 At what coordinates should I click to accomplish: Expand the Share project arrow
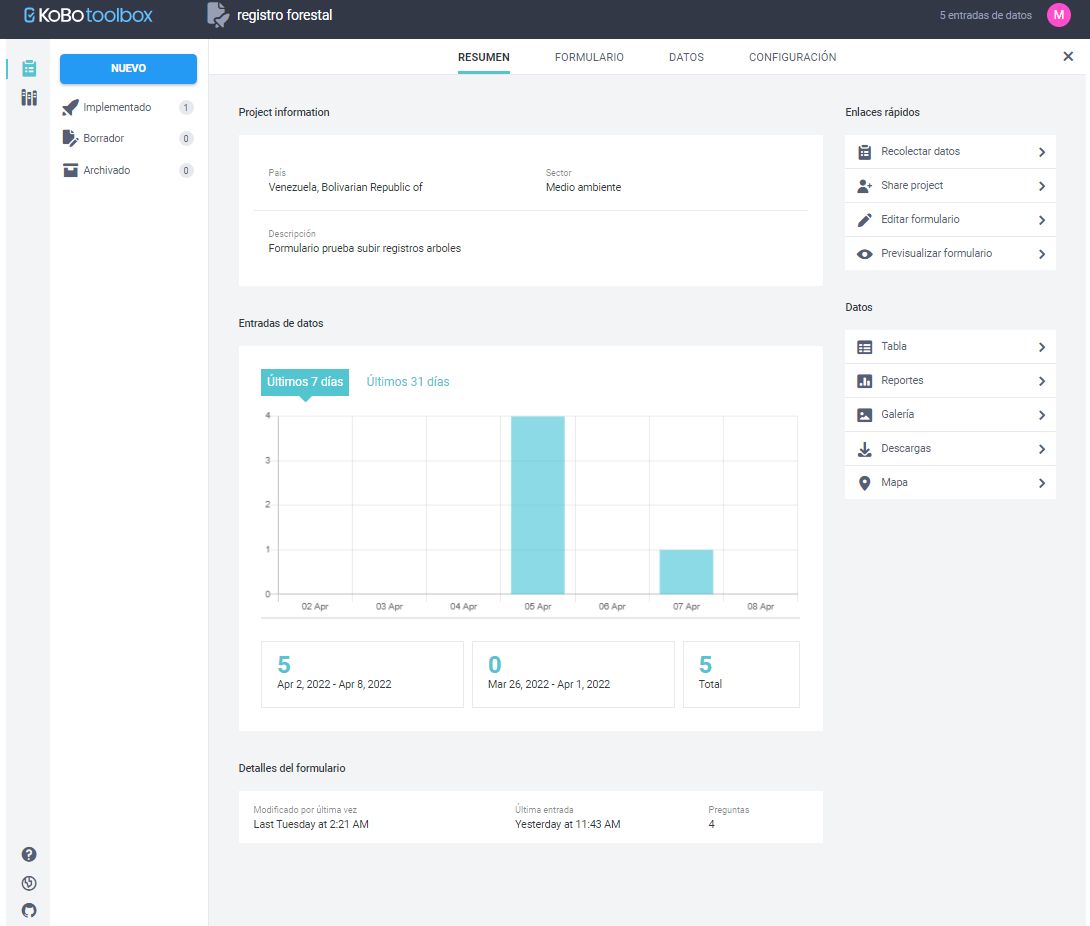(1041, 186)
